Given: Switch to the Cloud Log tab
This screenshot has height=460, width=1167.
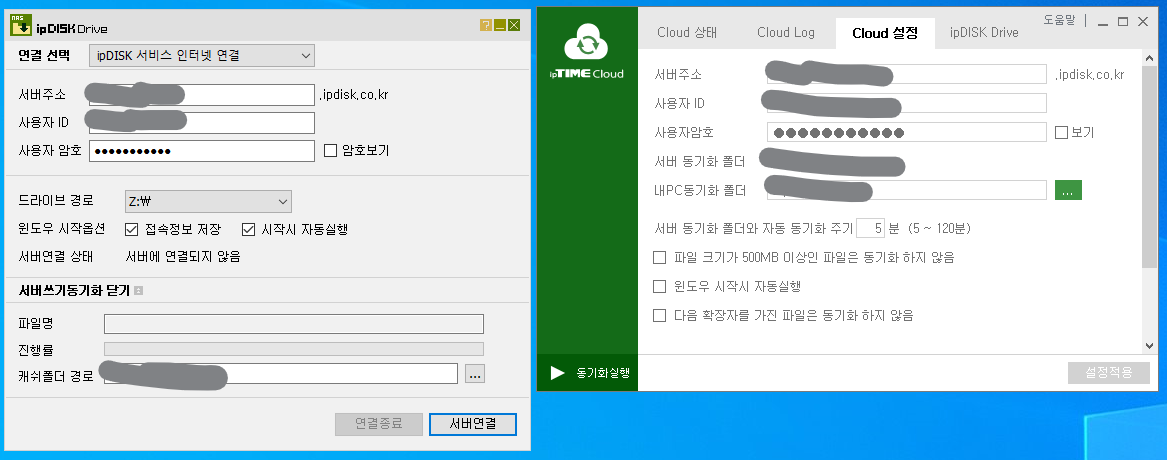Looking at the screenshot, I should pyautogui.click(x=786, y=33).
